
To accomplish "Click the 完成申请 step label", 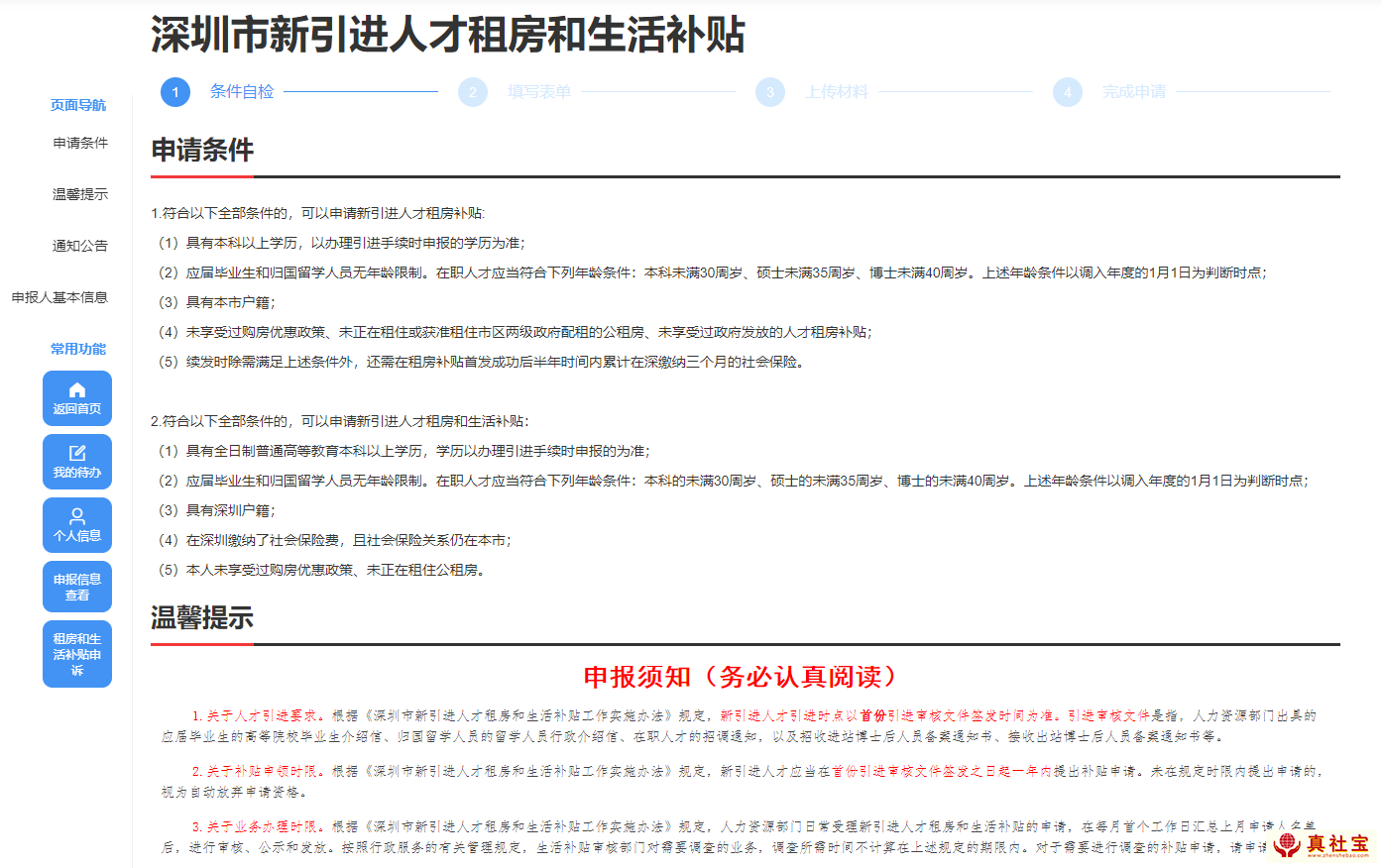I will (x=1134, y=92).
